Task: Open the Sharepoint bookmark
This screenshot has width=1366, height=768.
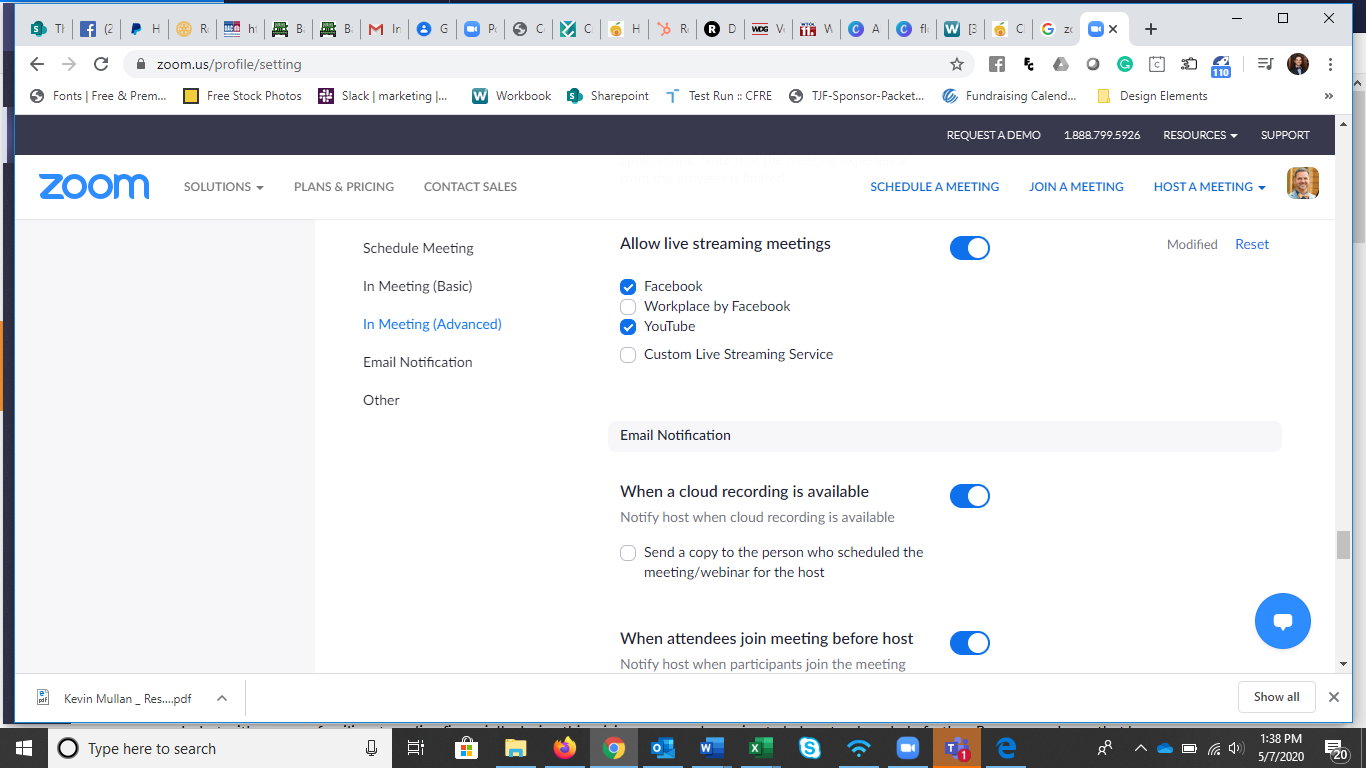Action: click(x=608, y=96)
